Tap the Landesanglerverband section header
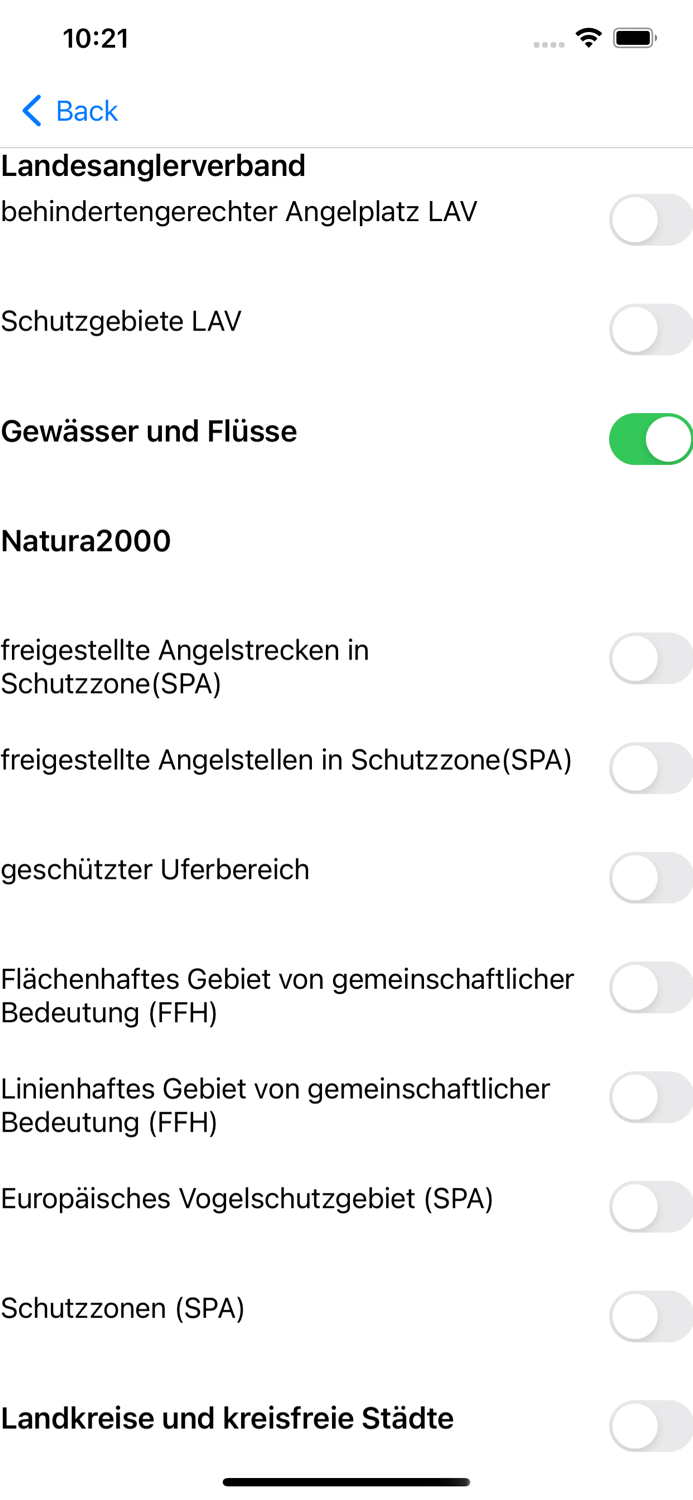The image size is (693, 1500). click(x=154, y=166)
